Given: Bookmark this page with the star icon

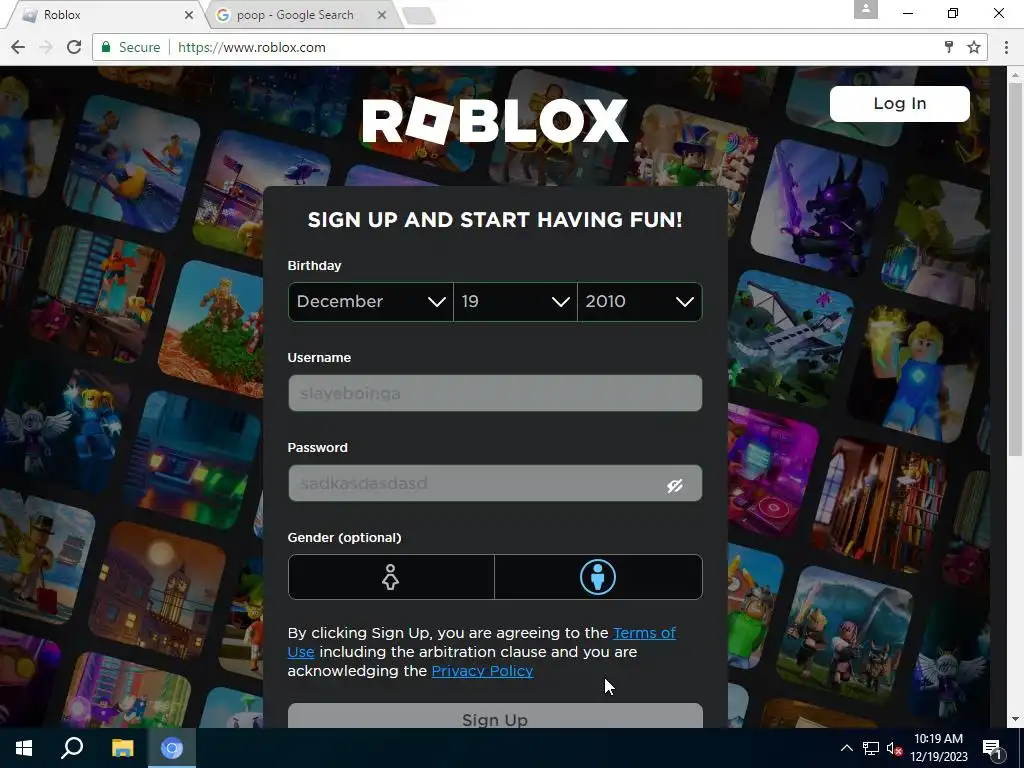Looking at the screenshot, I should click(x=974, y=47).
